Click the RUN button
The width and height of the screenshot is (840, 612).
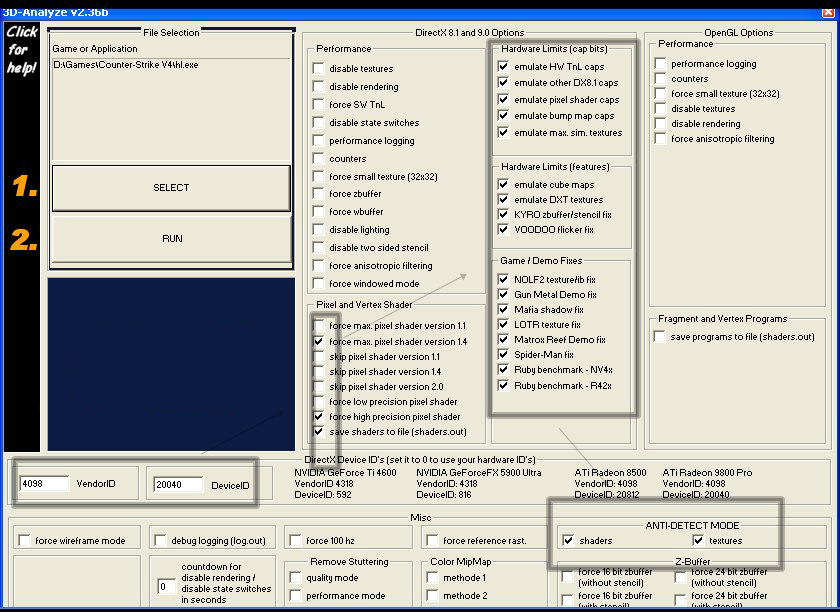(x=170, y=238)
